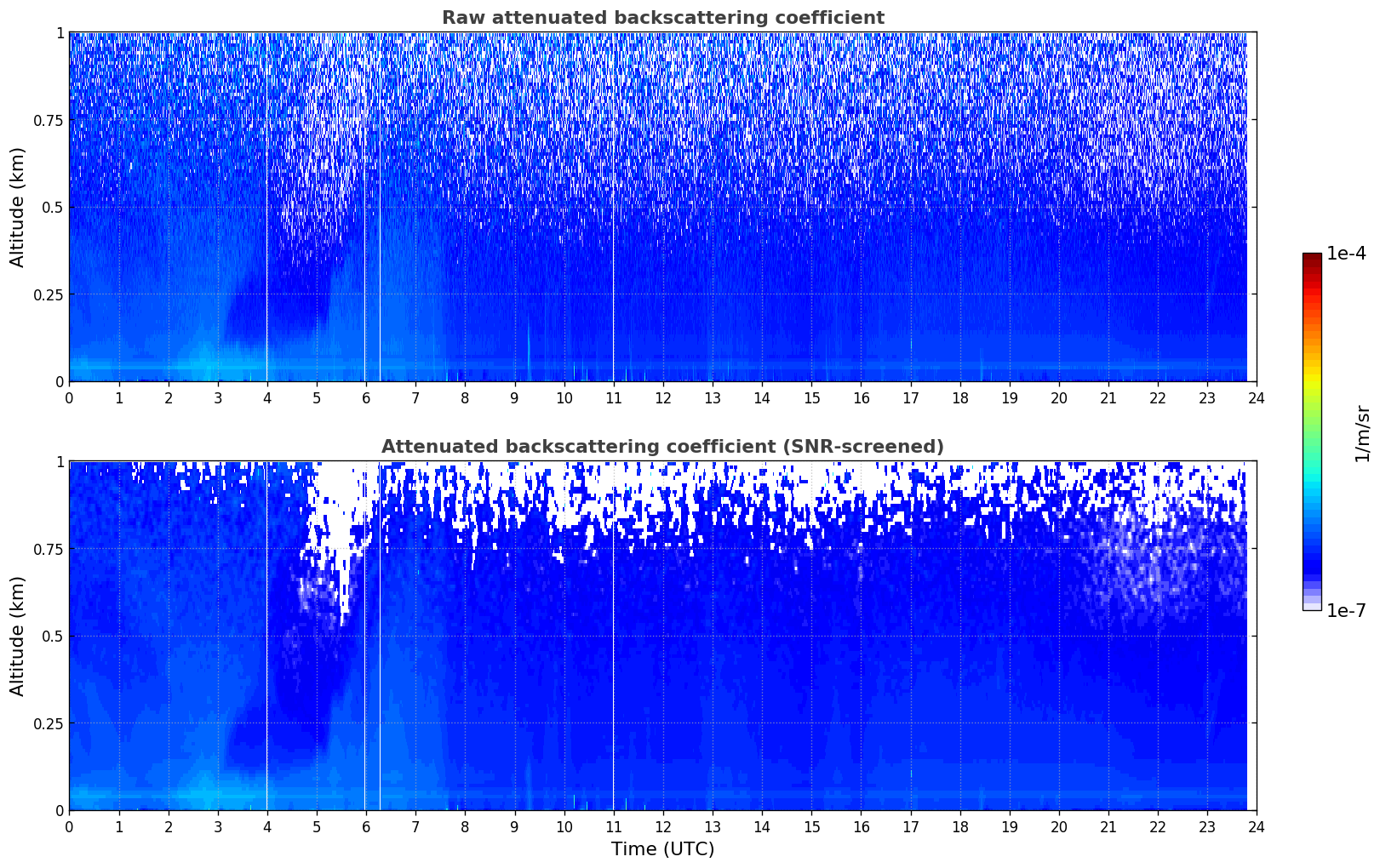The height and width of the screenshot is (868, 1380).
Task: Click the colorbar '1e-4' maximum label
Action: coord(1347,254)
